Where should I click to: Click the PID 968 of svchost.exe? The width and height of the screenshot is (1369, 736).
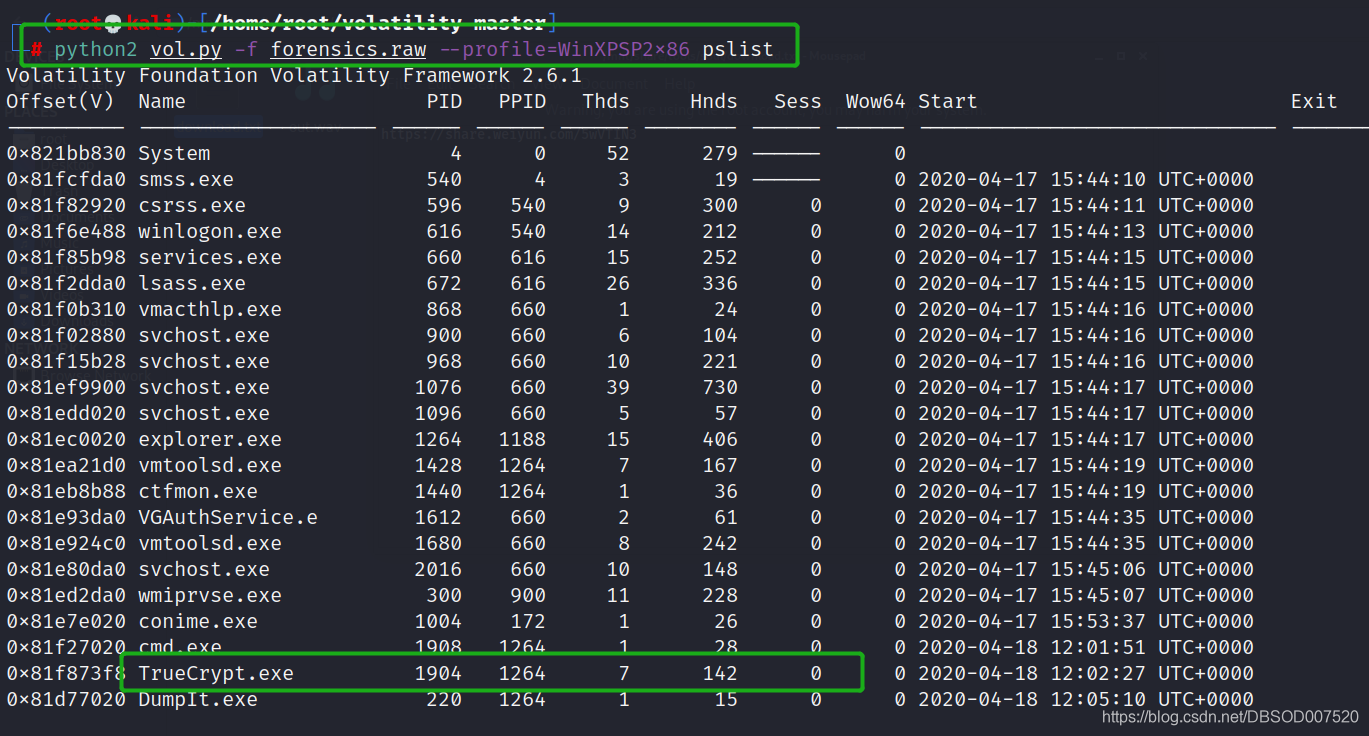coord(444,361)
